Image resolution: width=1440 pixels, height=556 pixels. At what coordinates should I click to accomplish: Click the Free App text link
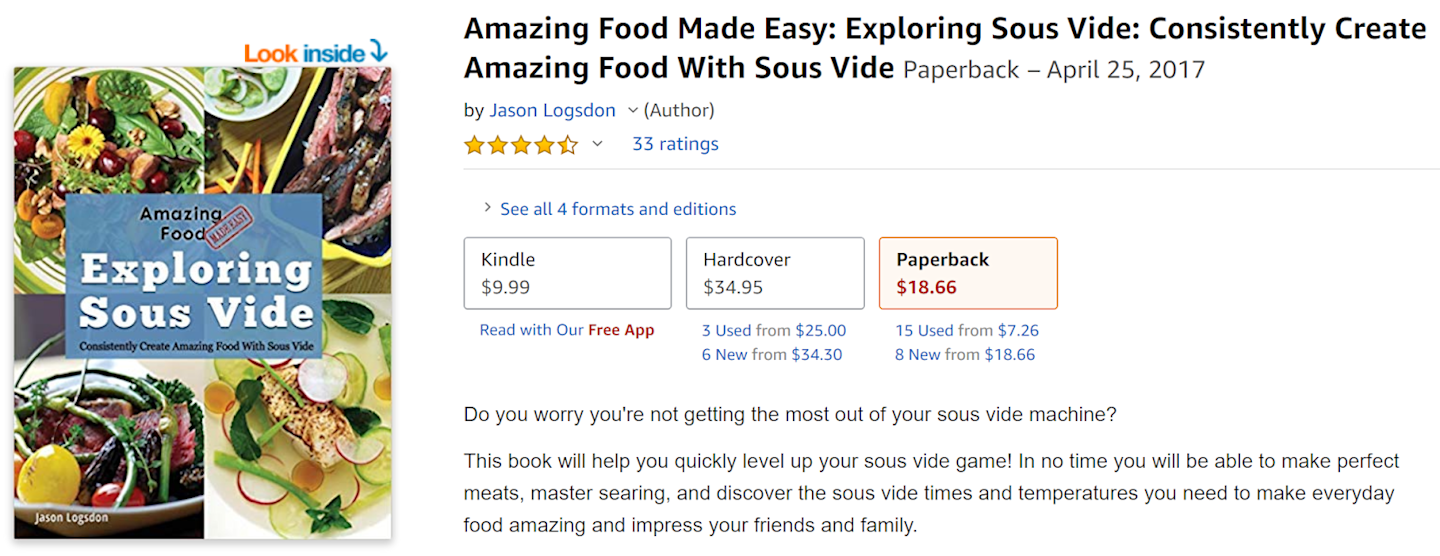621,330
